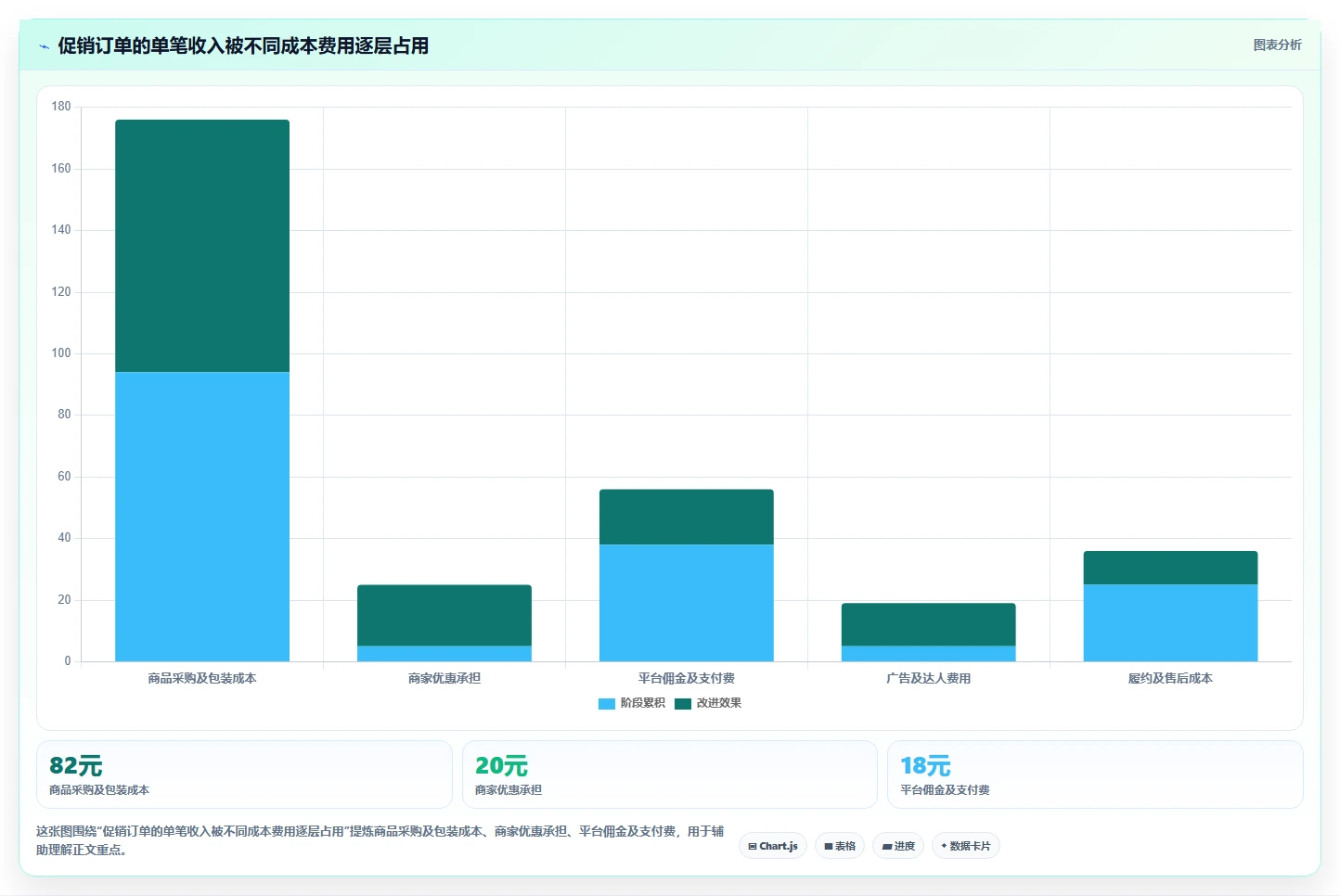
Task: Click the 广告及达人费用 x-axis label
Action: (929, 679)
